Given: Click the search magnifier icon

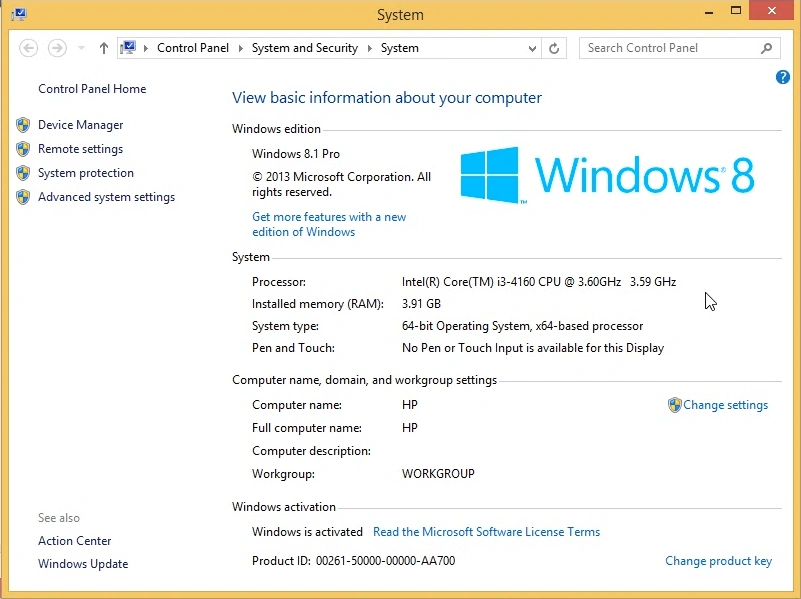Looking at the screenshot, I should [x=766, y=48].
